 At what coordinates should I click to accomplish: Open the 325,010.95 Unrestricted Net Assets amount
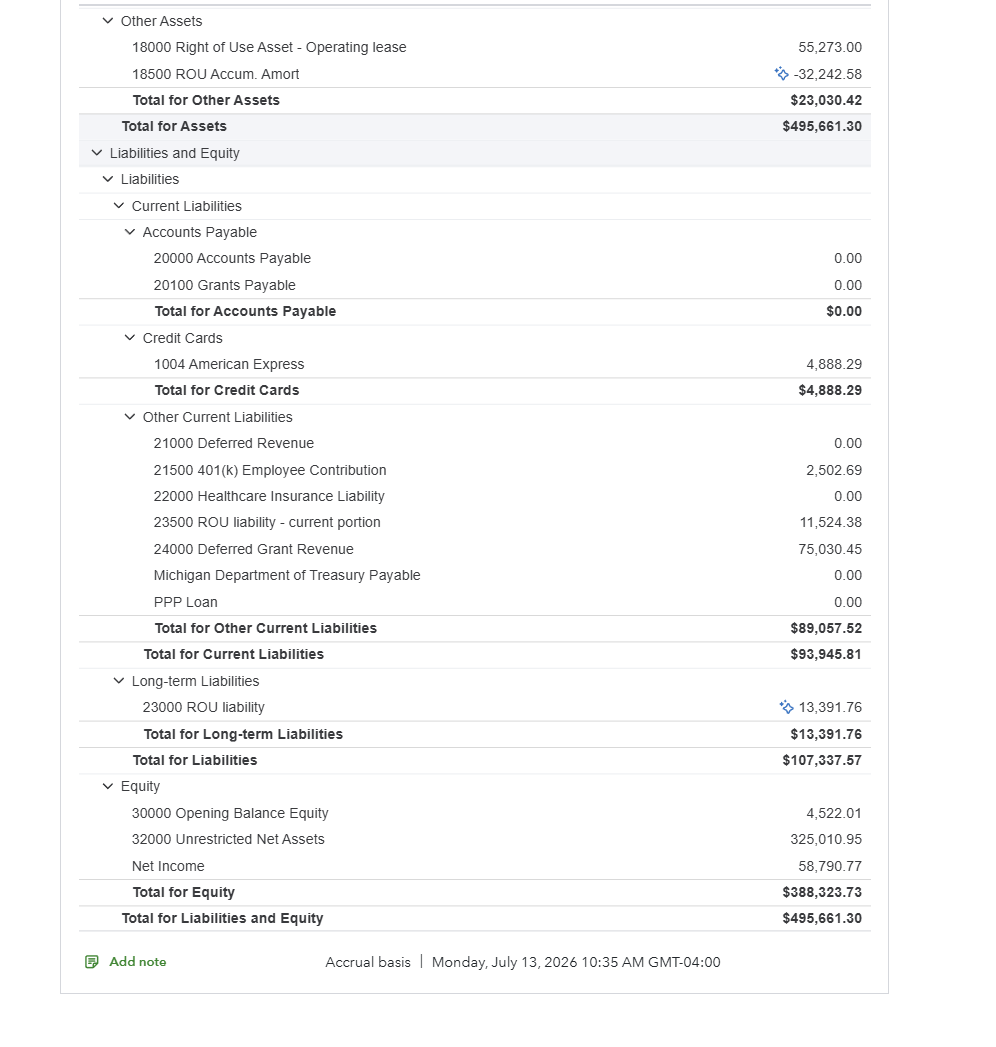(x=826, y=839)
